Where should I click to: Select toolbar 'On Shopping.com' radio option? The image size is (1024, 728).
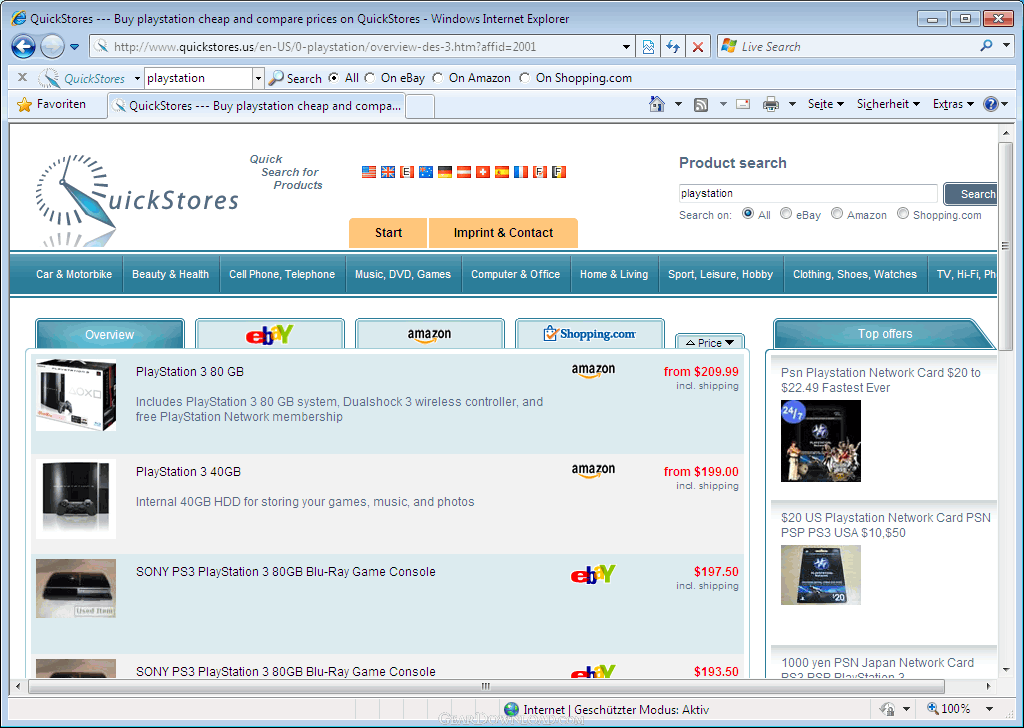[524, 78]
